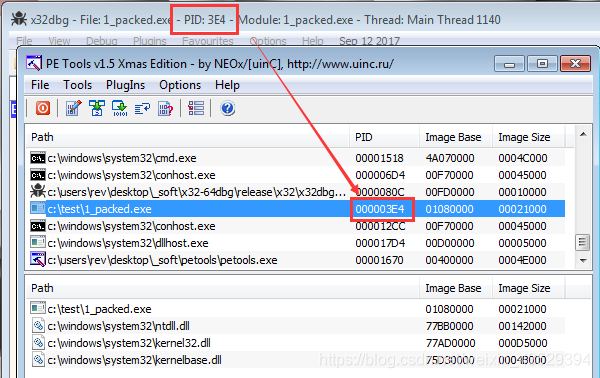Open the Plugins menu in x32dbg window
600x378 pixels.
150,41
